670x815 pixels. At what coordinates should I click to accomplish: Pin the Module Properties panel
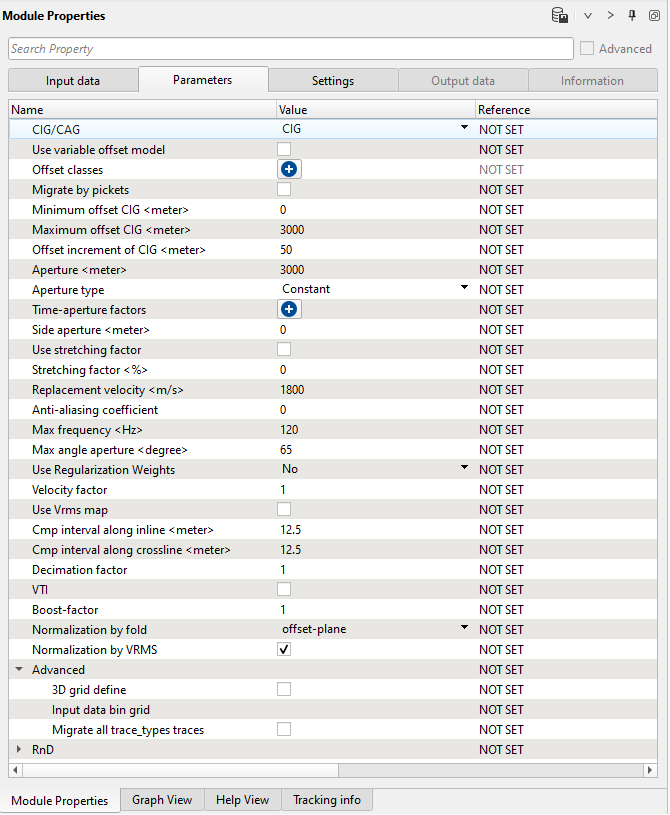pos(632,16)
